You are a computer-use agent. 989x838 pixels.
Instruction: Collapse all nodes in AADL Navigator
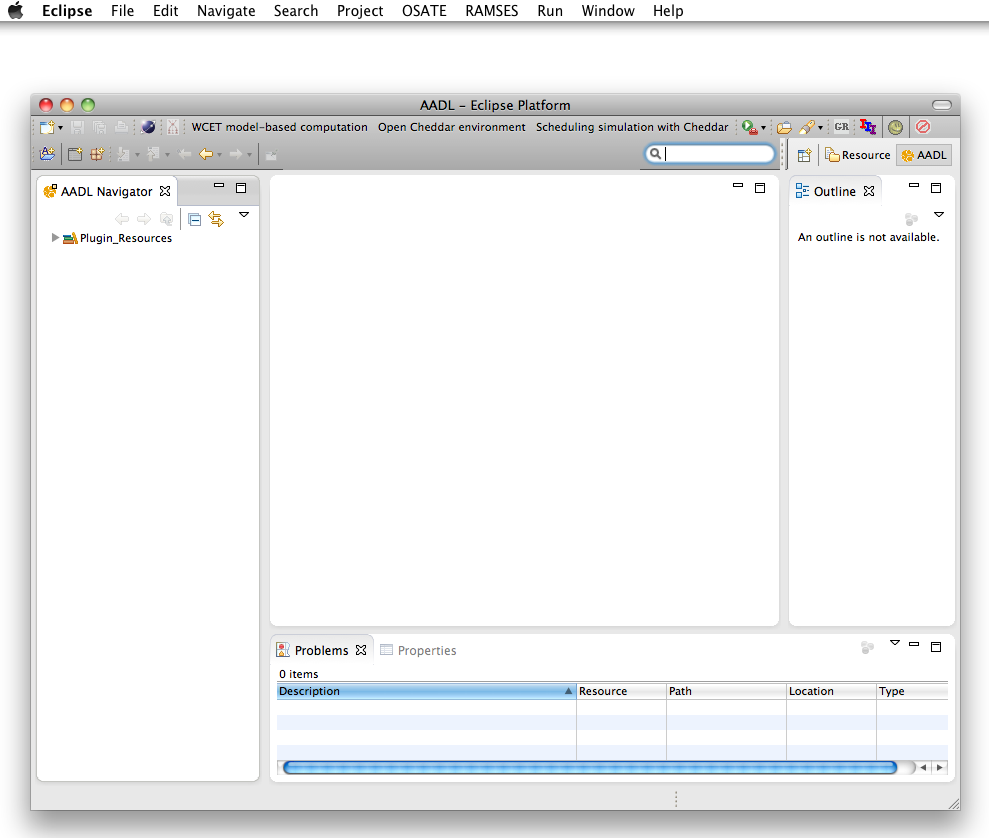coord(195,219)
